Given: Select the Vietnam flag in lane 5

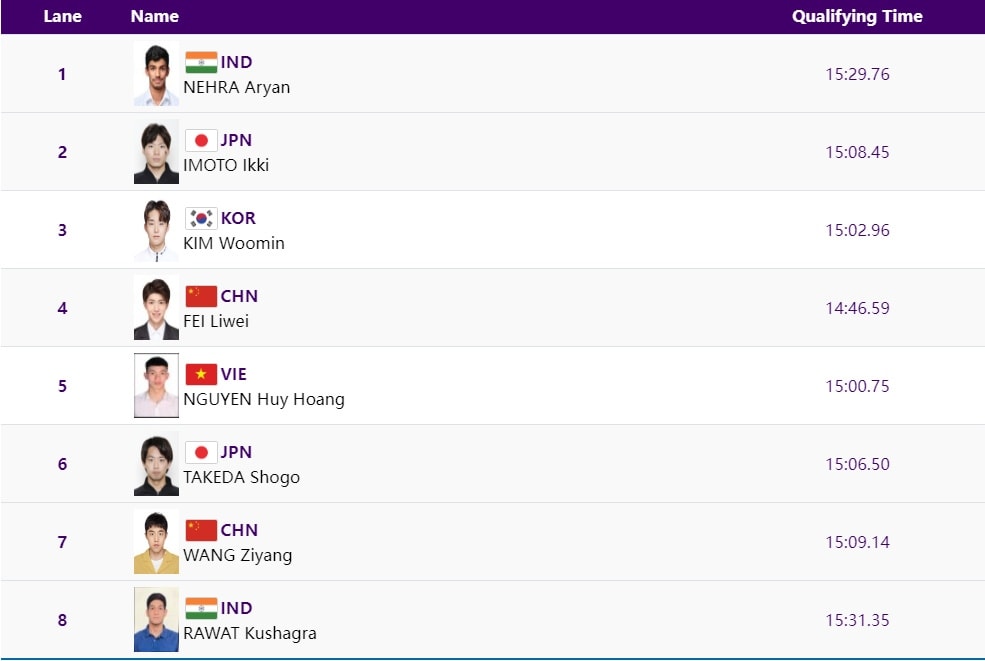Looking at the screenshot, I should click(x=201, y=374).
